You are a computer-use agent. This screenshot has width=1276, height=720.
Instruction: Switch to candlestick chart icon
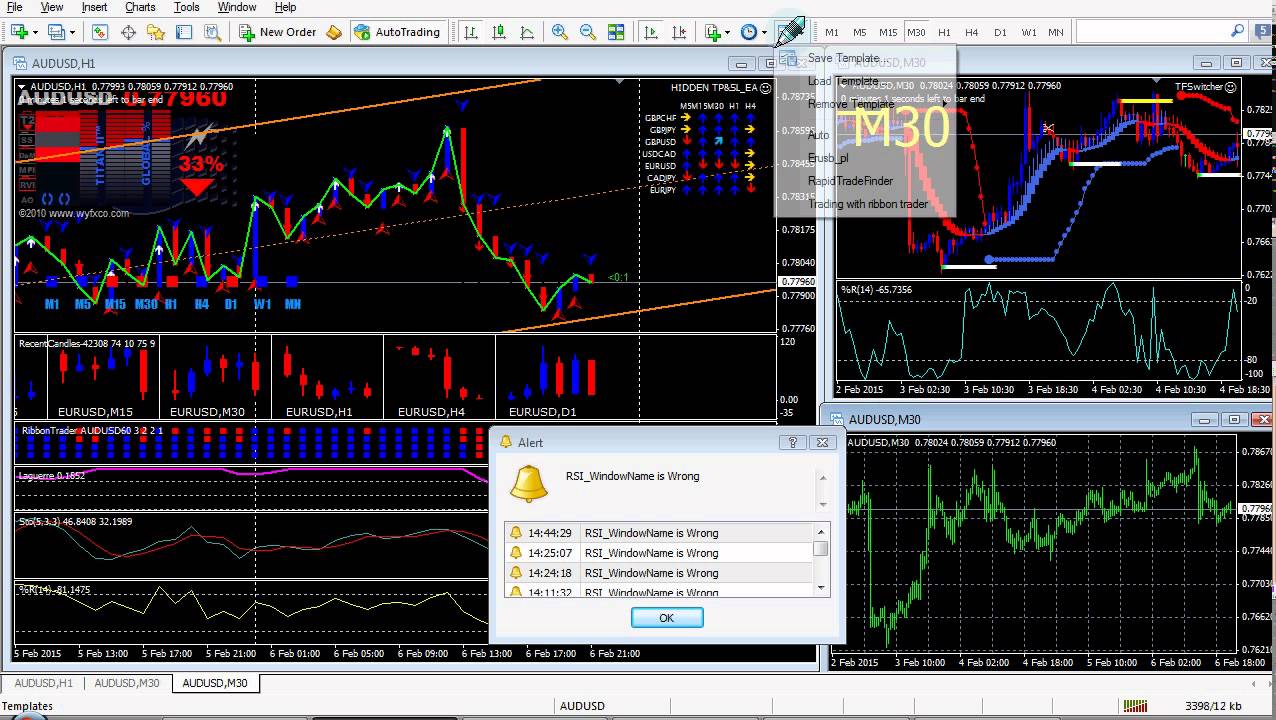click(x=499, y=32)
